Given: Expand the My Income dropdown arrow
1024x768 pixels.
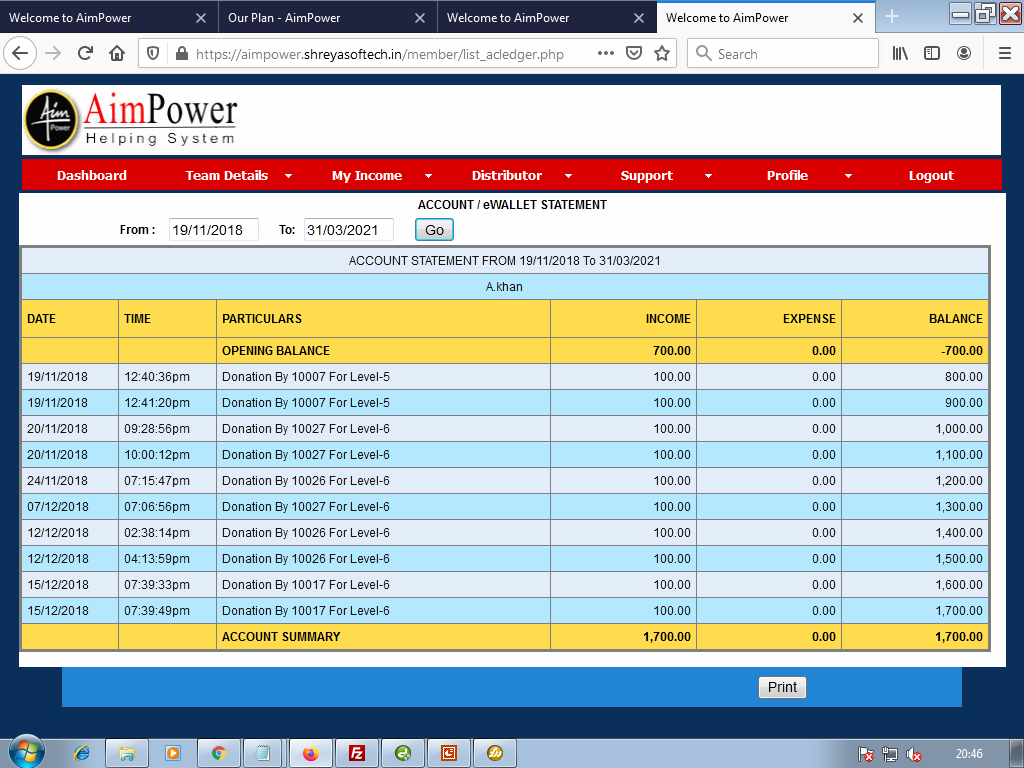Looking at the screenshot, I should click(428, 176).
